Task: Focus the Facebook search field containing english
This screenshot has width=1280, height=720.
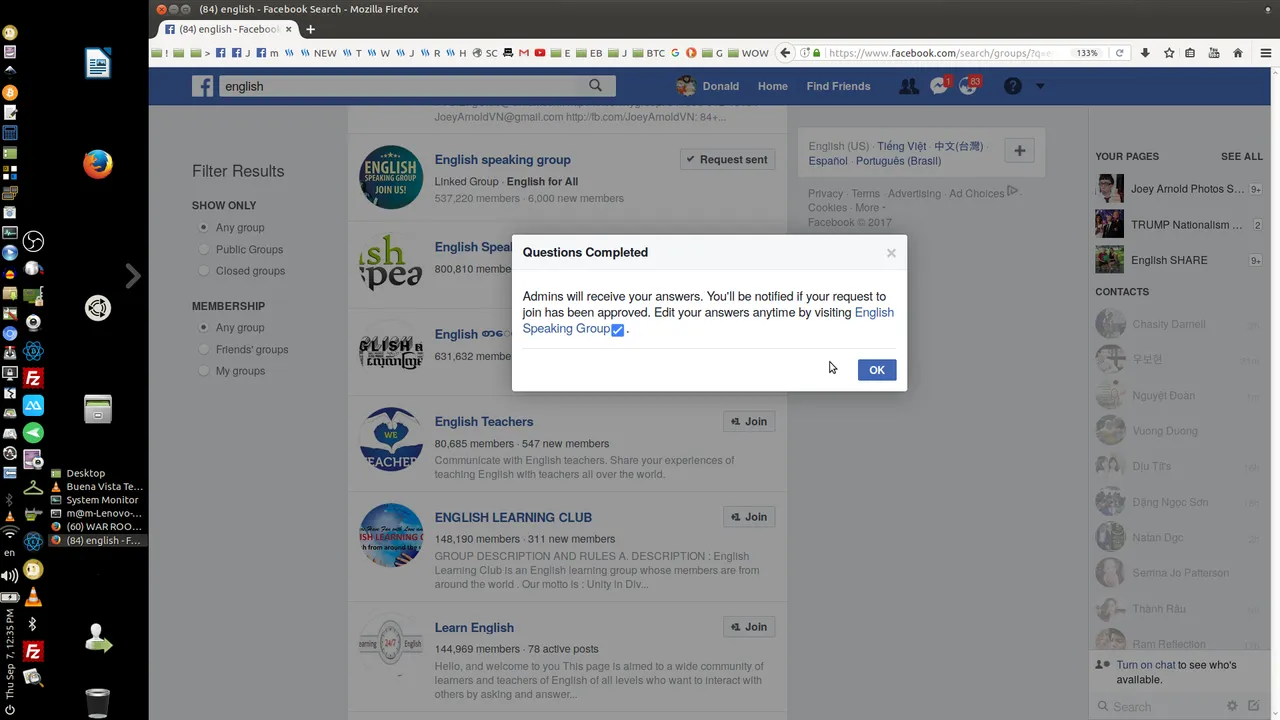Action: tap(400, 86)
